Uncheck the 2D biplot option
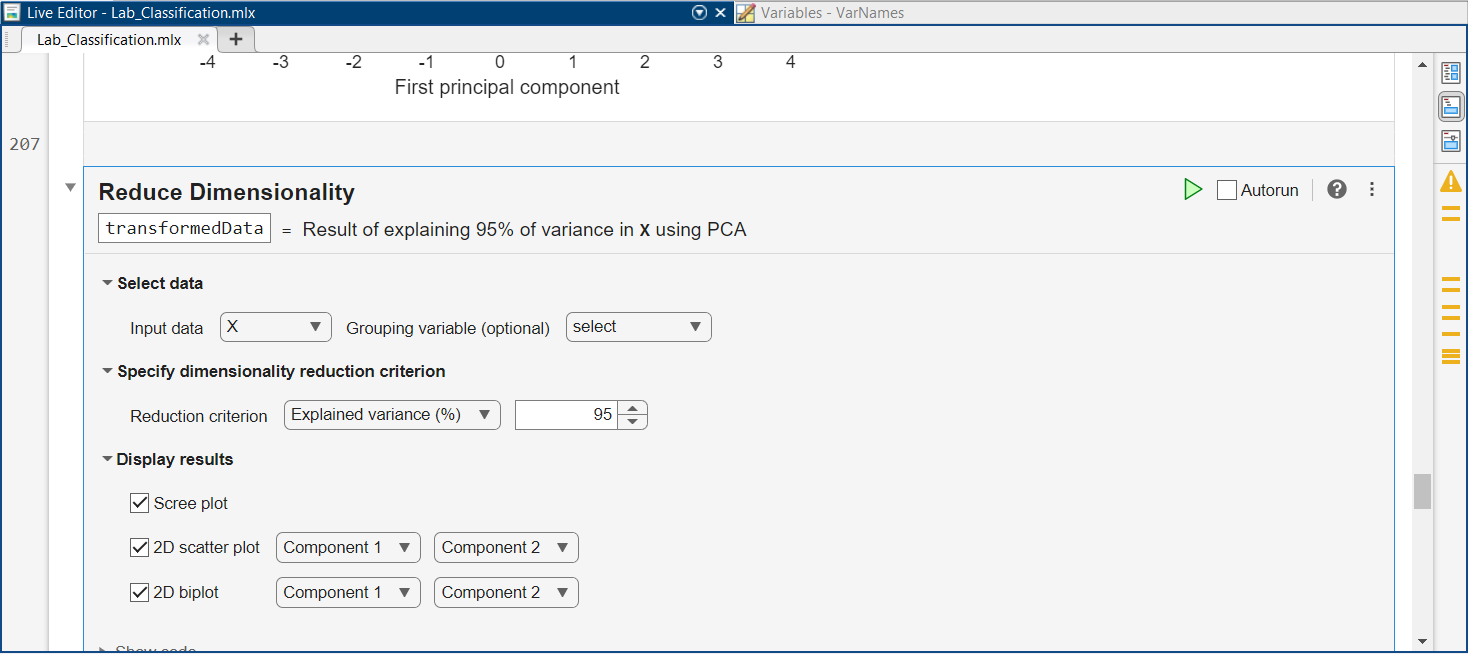Image resolution: width=1469 pixels, height=655 pixels. tap(140, 592)
